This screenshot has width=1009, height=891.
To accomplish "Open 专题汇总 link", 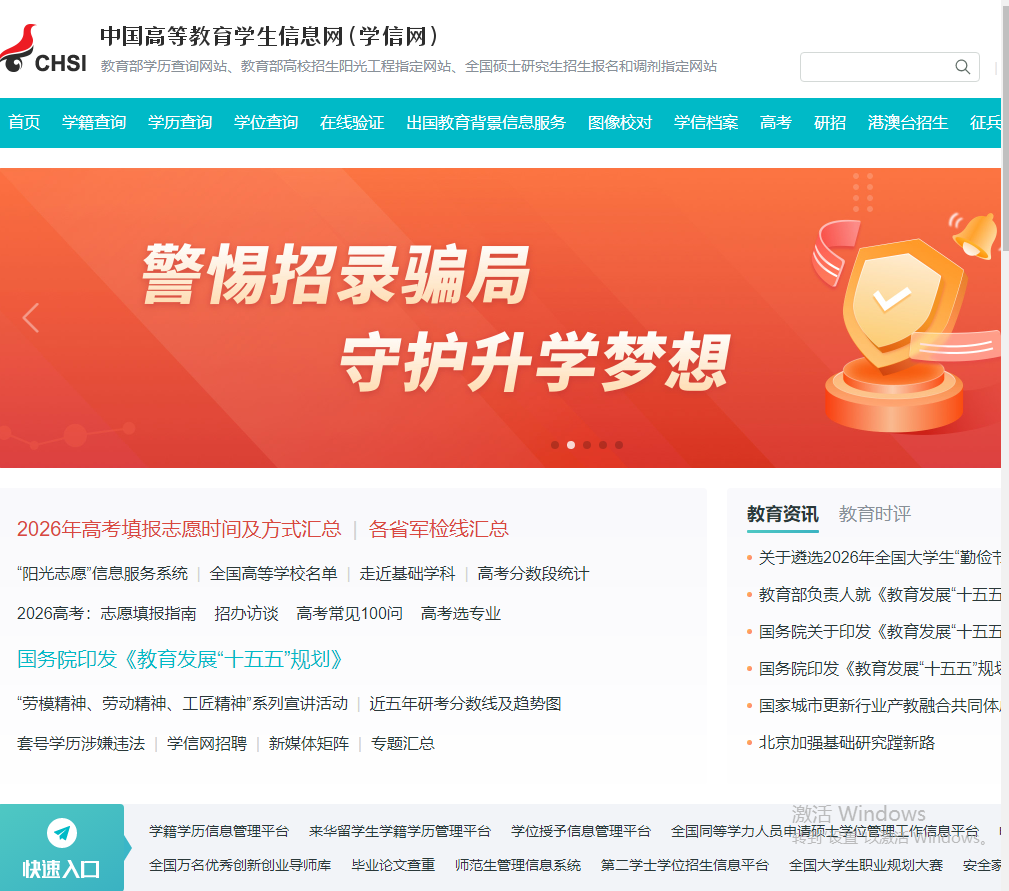I will 403,743.
